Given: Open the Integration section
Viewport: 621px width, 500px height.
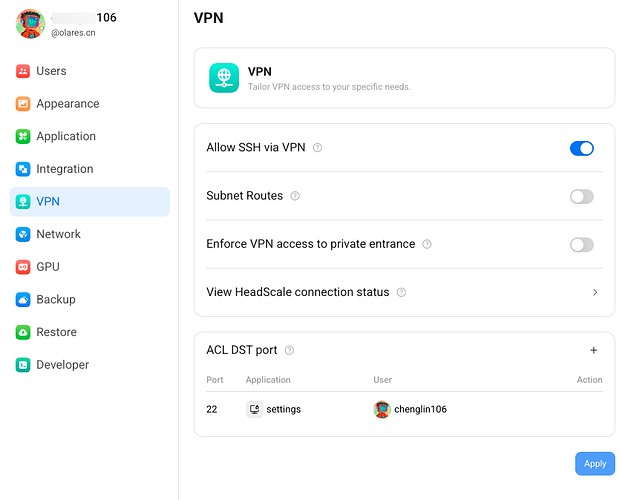Looking at the screenshot, I should pos(90,169).
